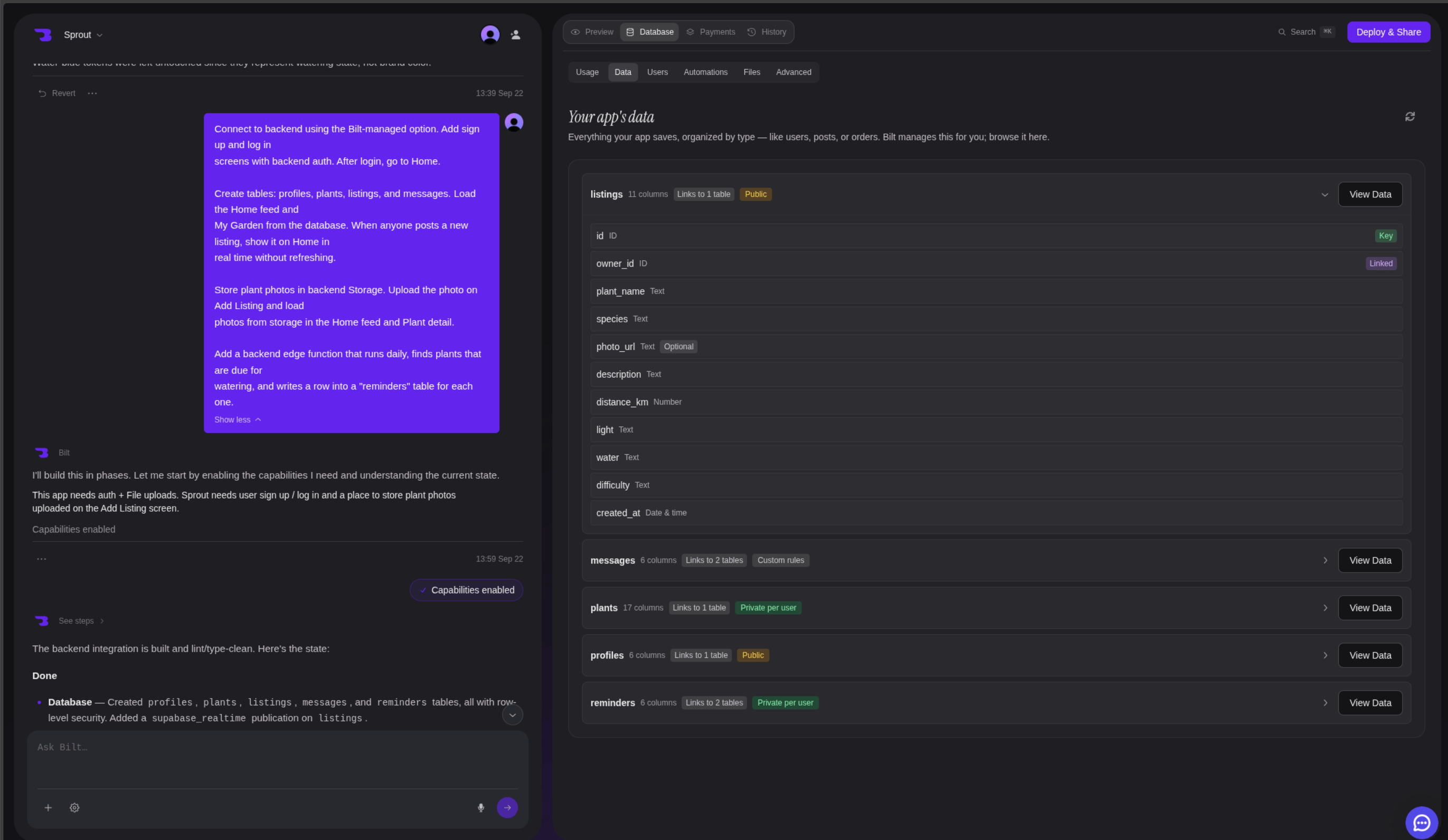Viewport: 1448px width, 840px height.
Task: Select the water column row
Action: point(996,457)
